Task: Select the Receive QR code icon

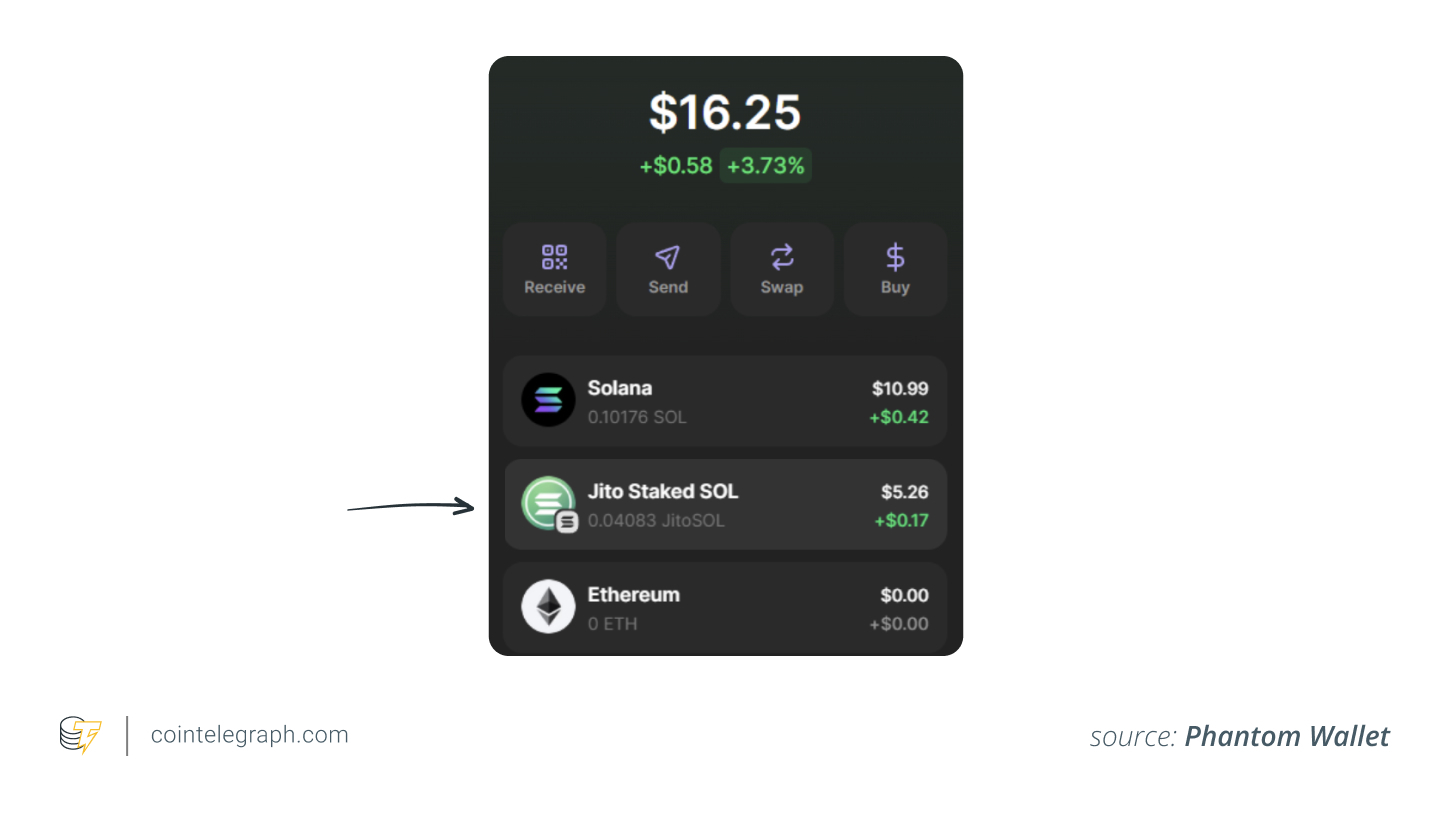Action: [x=554, y=257]
